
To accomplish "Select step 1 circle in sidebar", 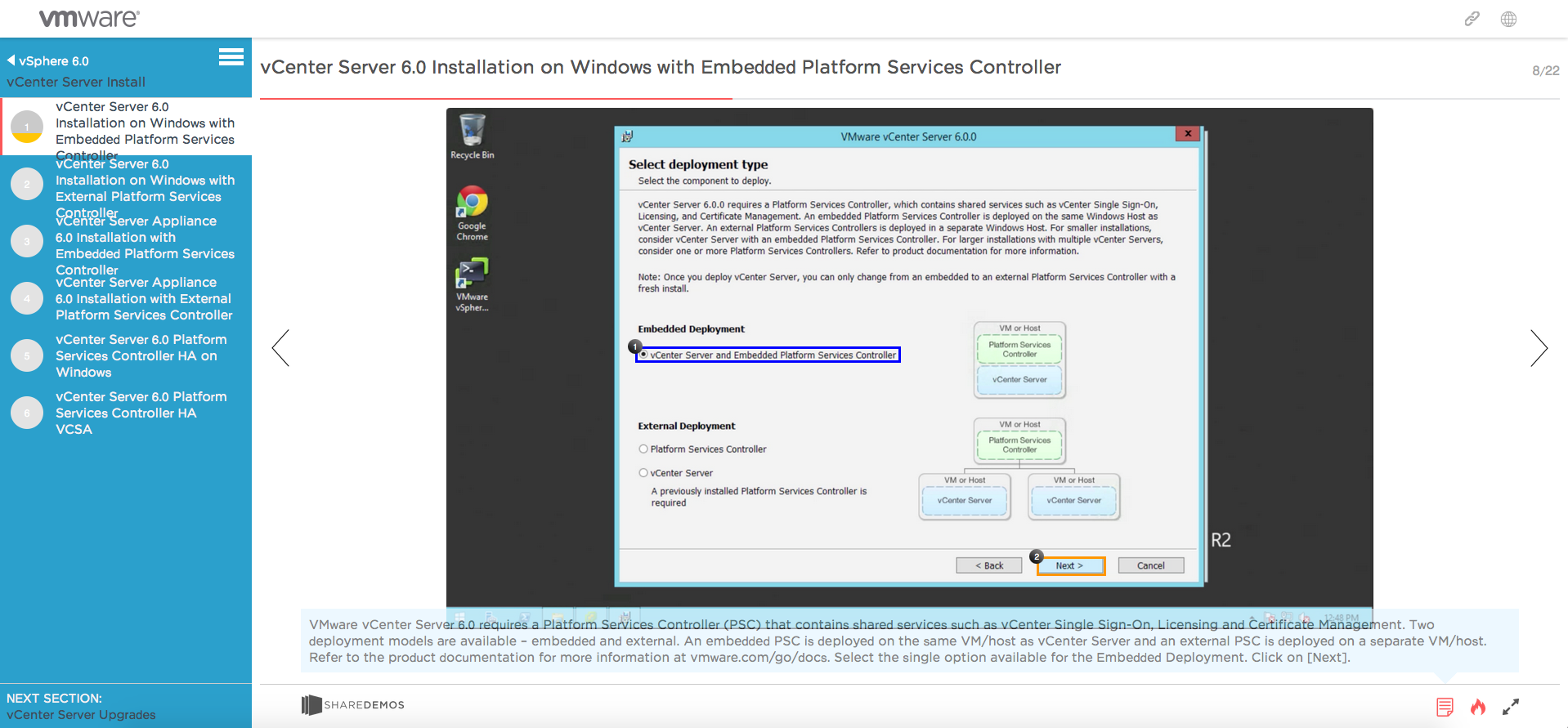I will (27, 127).
